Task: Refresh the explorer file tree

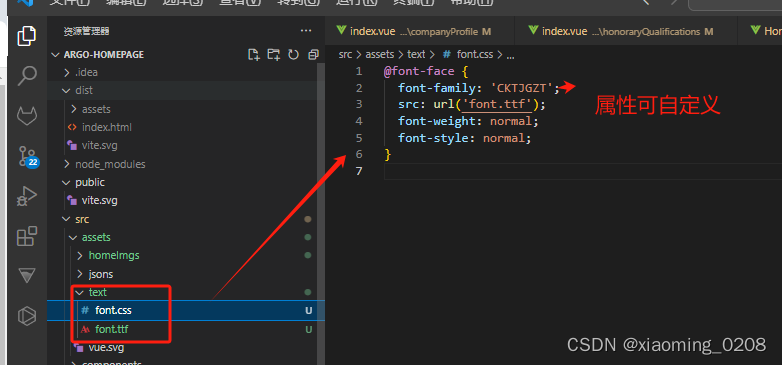Action: pos(294,54)
